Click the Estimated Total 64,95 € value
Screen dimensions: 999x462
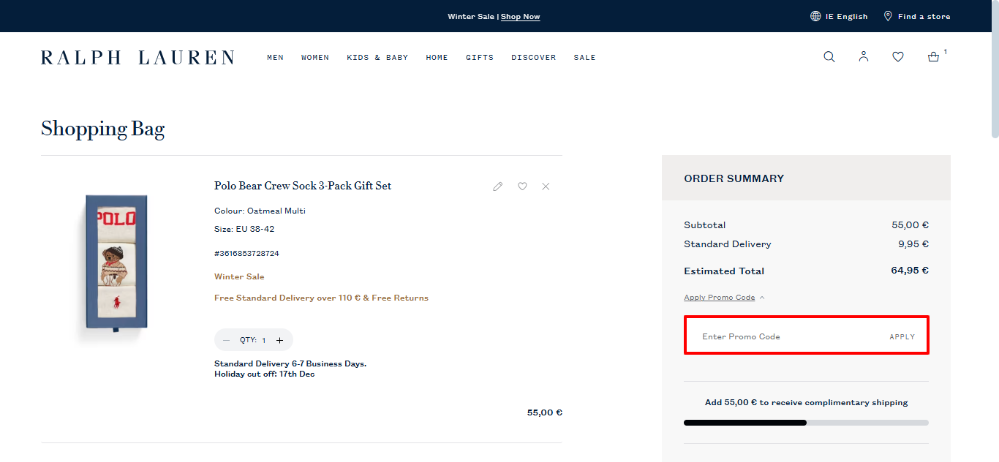click(910, 270)
